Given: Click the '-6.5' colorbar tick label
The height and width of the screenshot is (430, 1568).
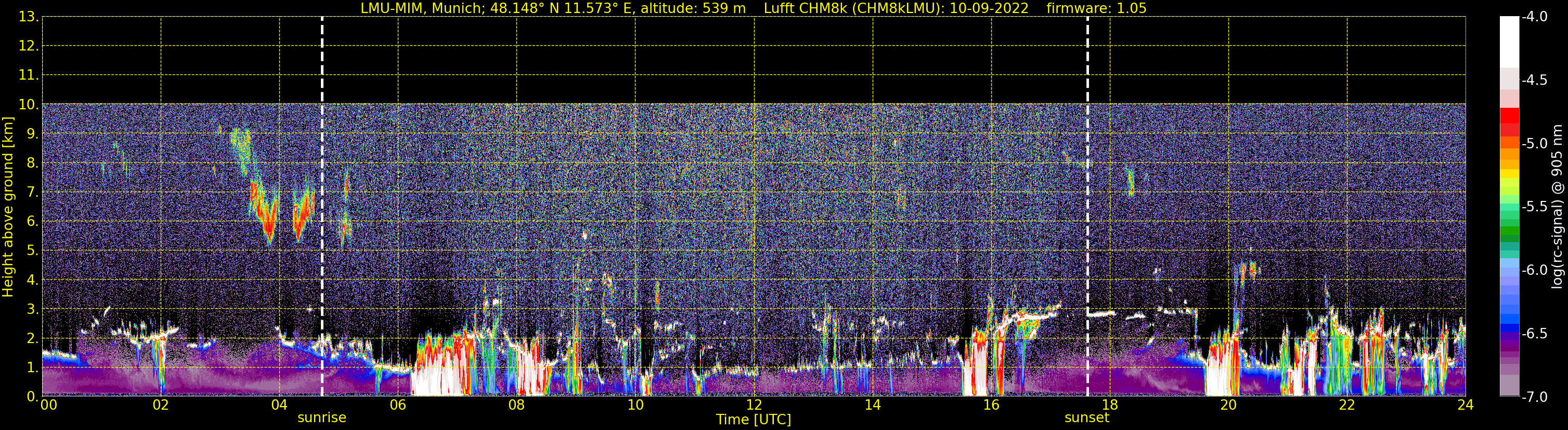Looking at the screenshot, I should [1534, 334].
